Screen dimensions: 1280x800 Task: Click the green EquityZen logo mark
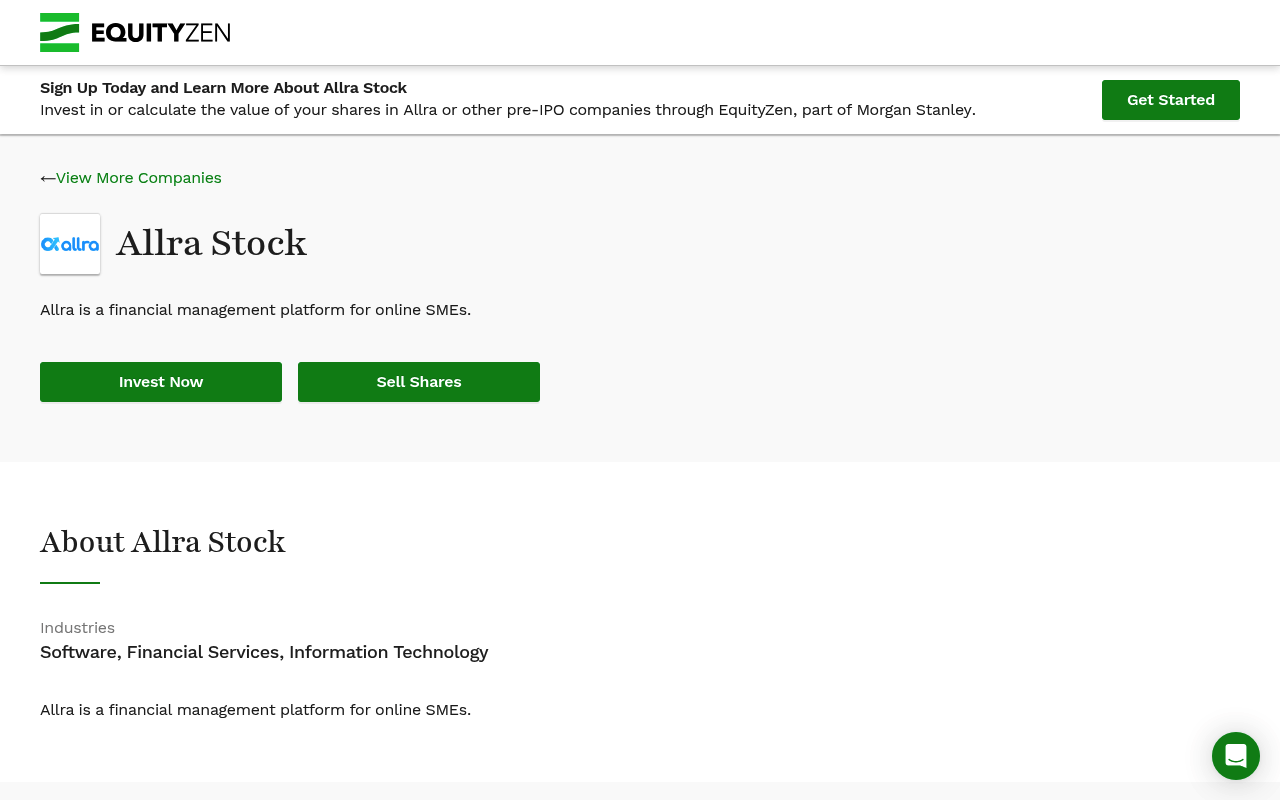tap(59, 32)
